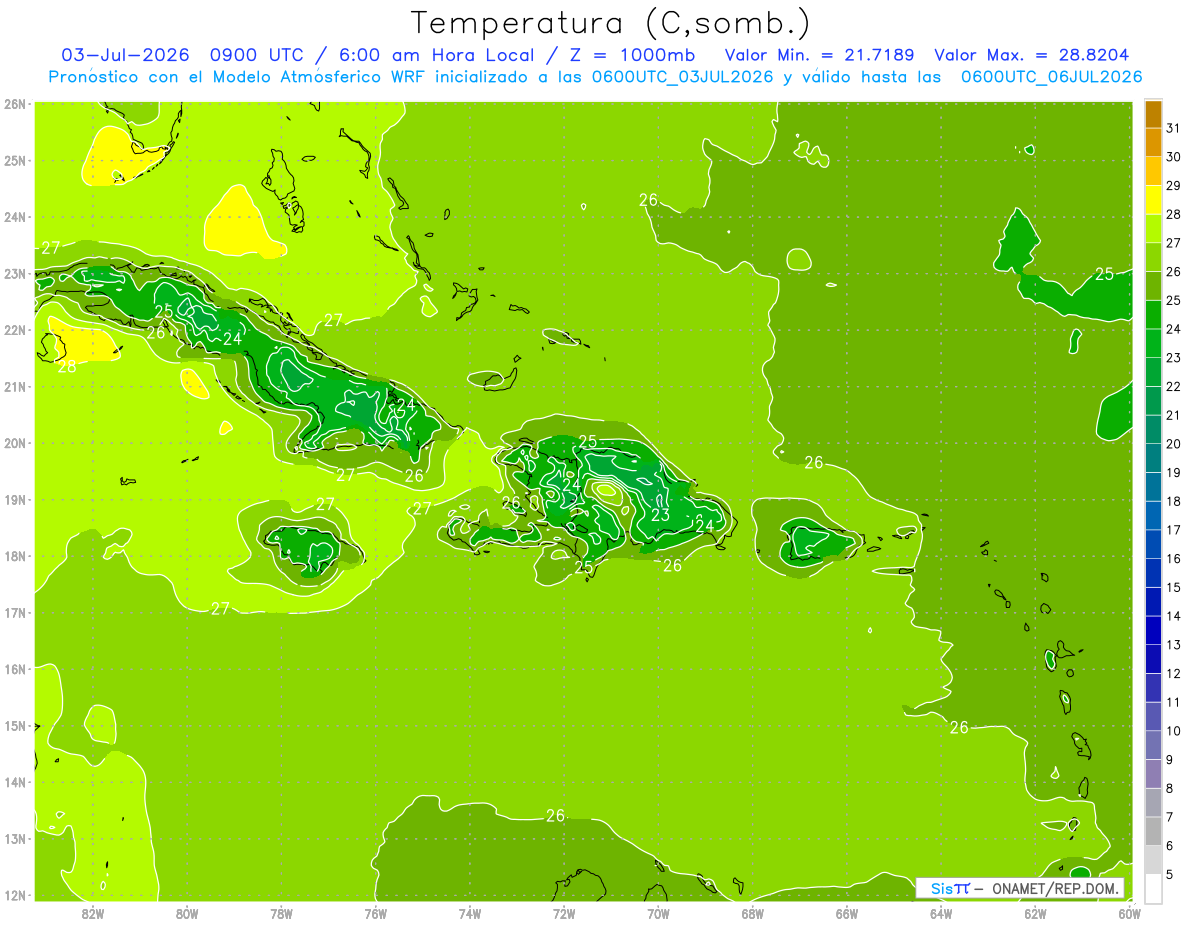This screenshot has width=1200, height=927.
Task: Click the "62W" longitude axis label
Action: point(1035,913)
